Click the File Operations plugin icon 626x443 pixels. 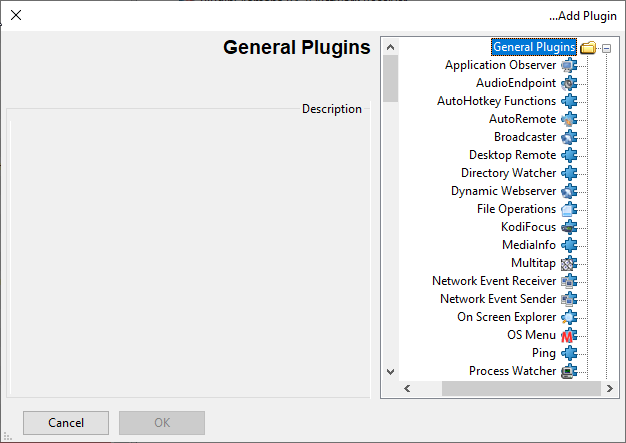[569, 209]
